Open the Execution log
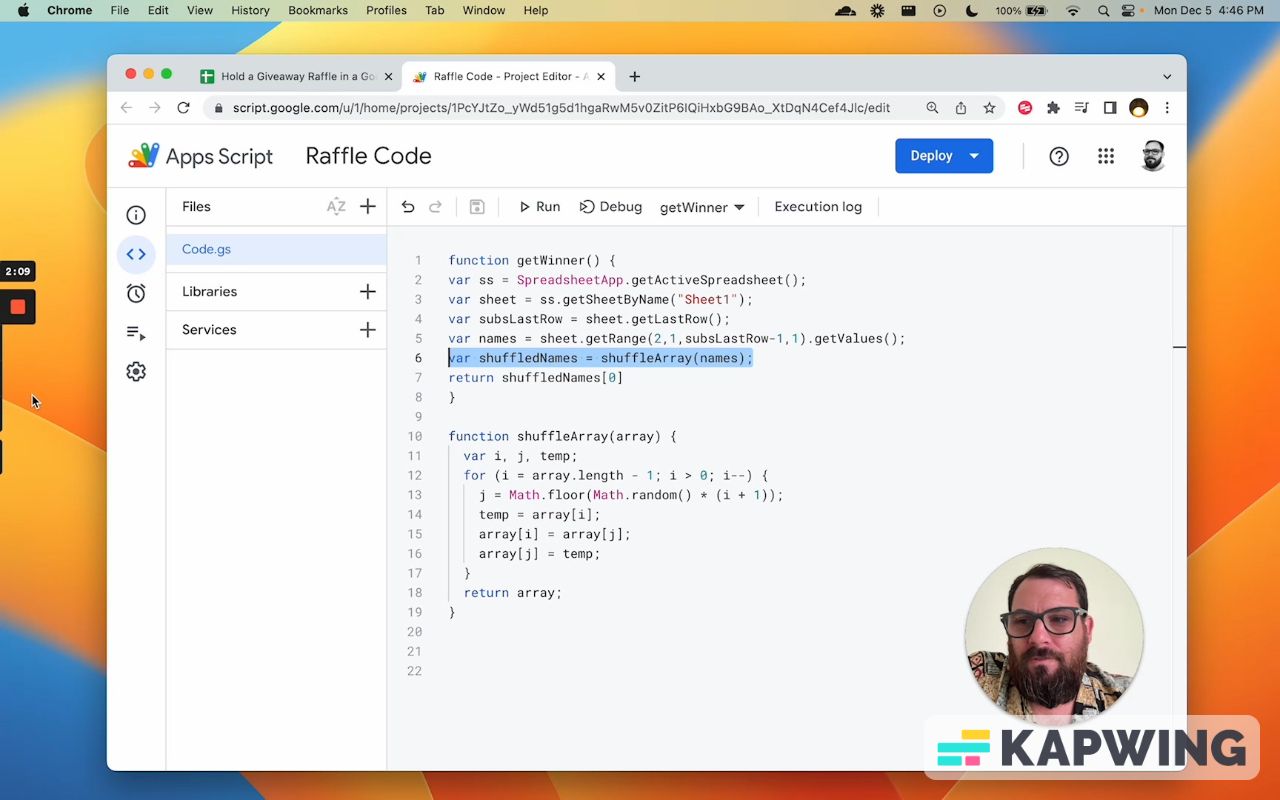 tap(818, 207)
